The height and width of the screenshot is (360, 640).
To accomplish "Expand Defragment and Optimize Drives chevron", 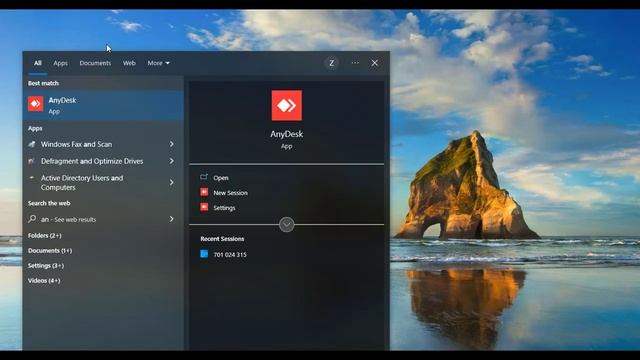I will 171,161.
